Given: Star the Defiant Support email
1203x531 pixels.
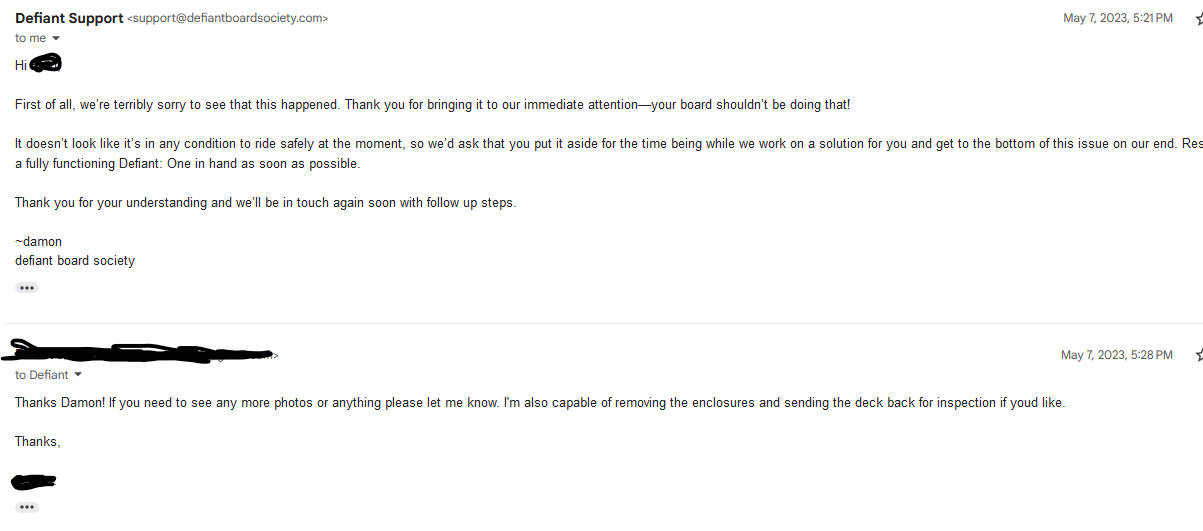Looking at the screenshot, I should tap(1198, 18).
